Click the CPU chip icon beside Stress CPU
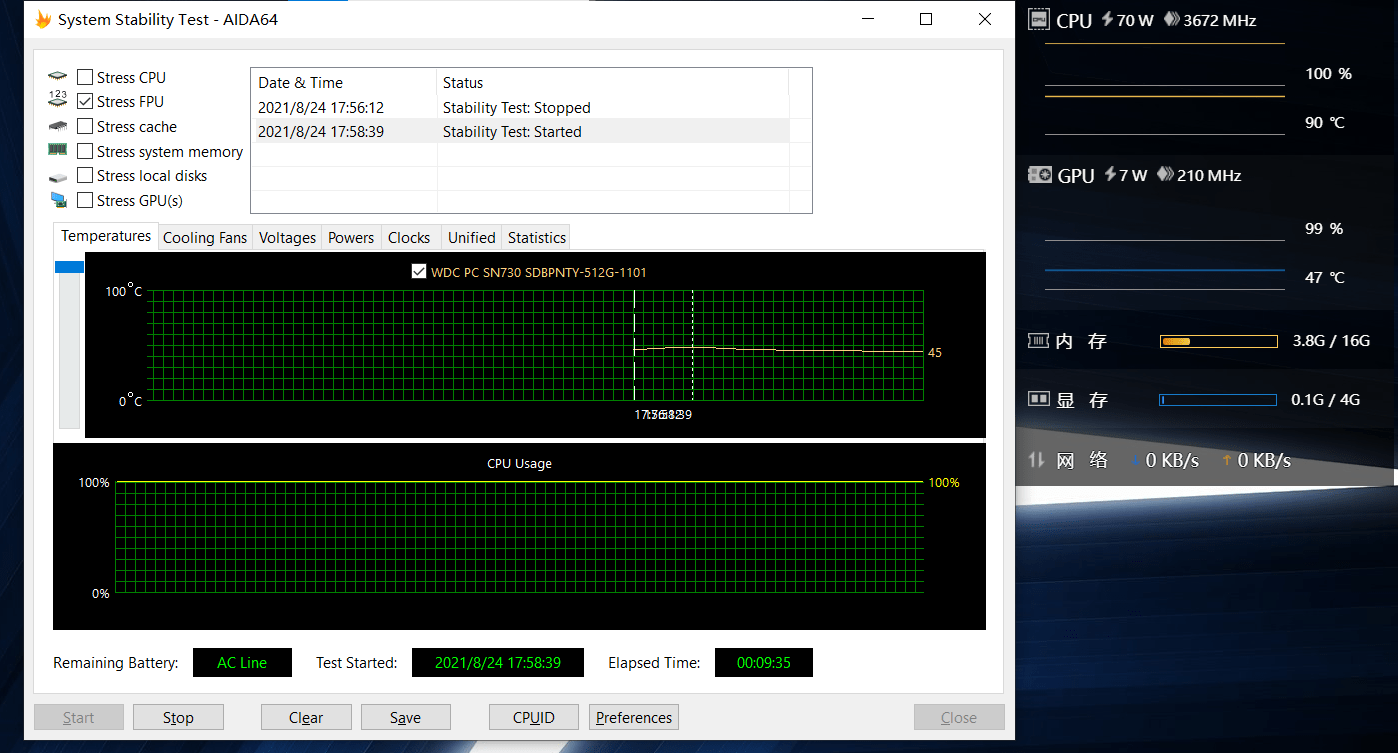 57,77
